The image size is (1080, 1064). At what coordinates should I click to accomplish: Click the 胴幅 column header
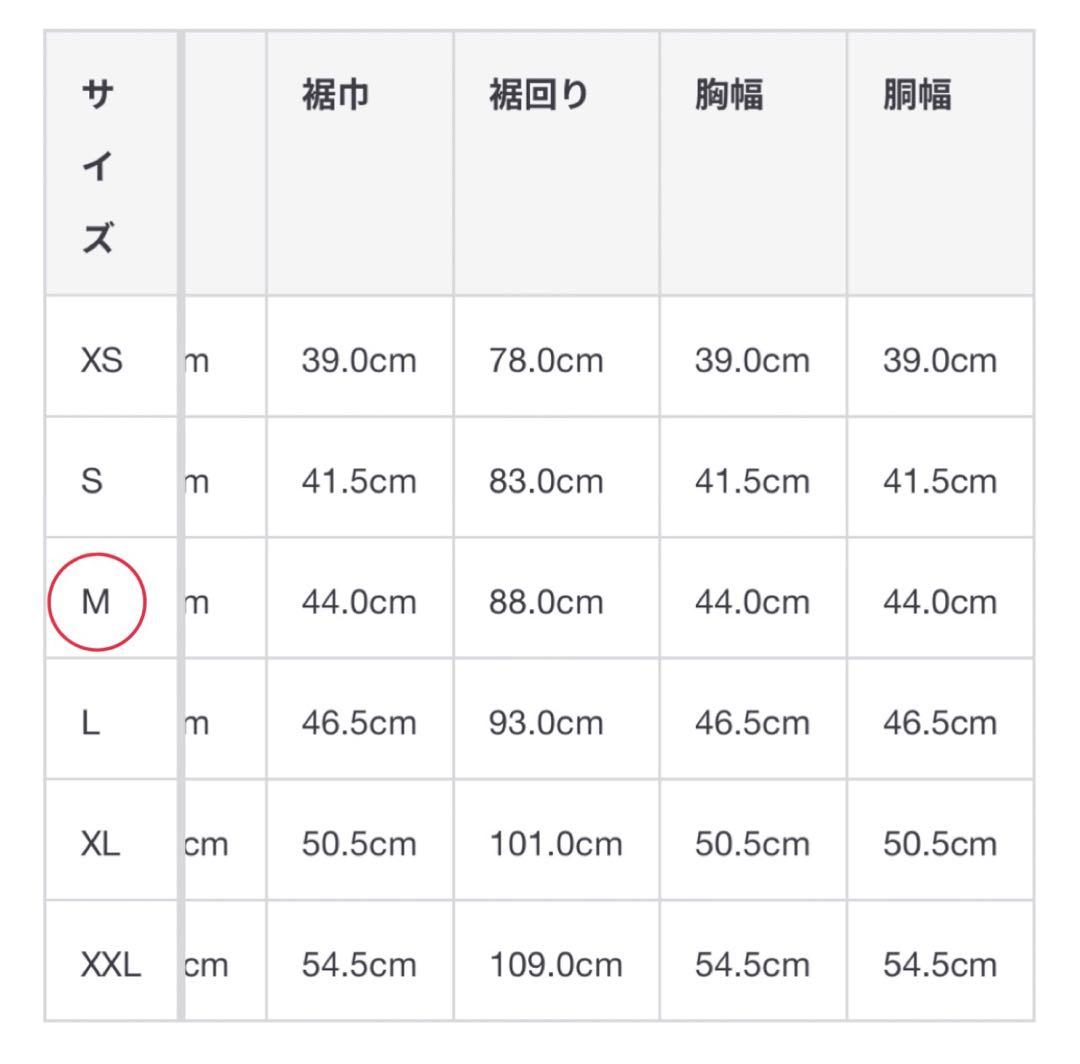click(917, 94)
